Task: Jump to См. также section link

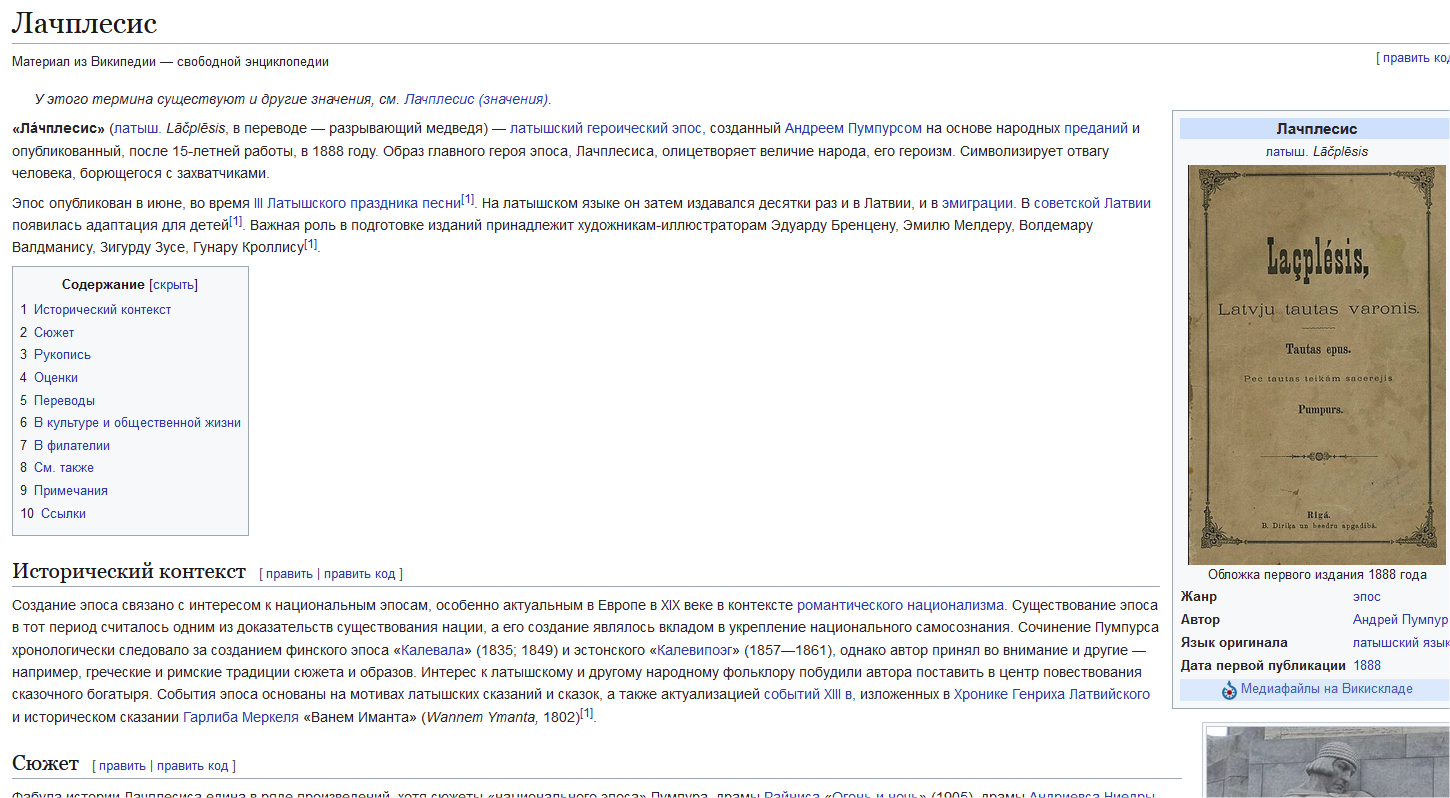Action: (x=64, y=468)
